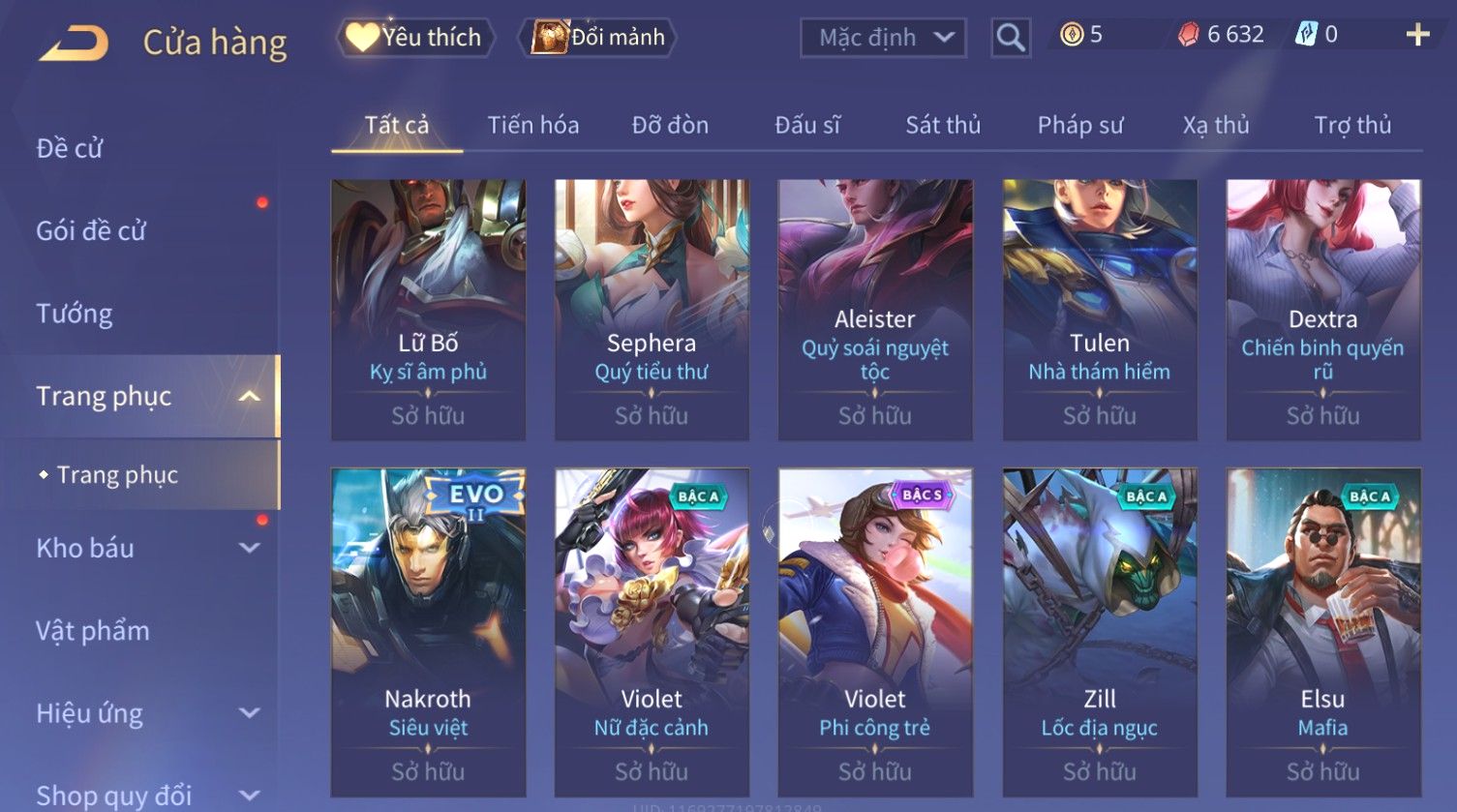1457x812 pixels.
Task: Select the Pháp sư tab
Action: (x=1080, y=125)
